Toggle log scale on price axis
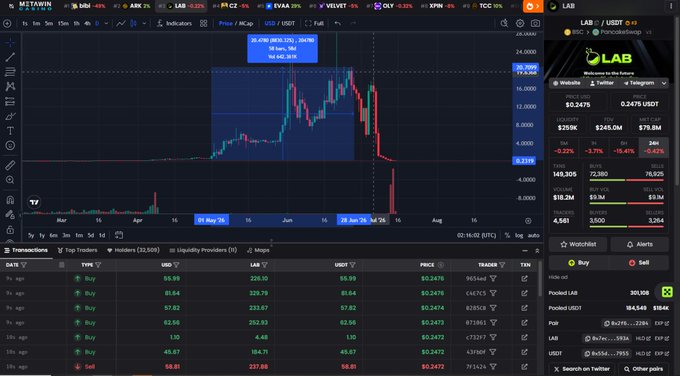The height and width of the screenshot is (376, 680). [x=519, y=235]
